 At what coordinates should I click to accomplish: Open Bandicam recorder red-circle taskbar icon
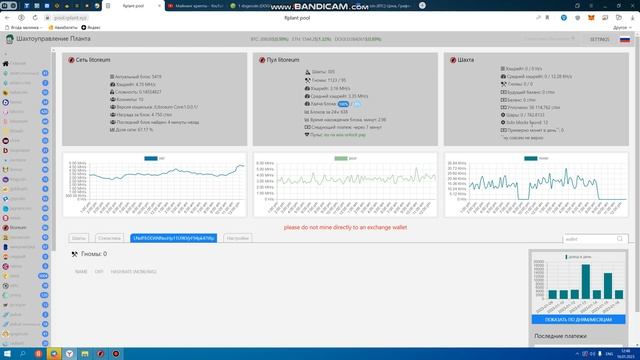[x=116, y=354]
